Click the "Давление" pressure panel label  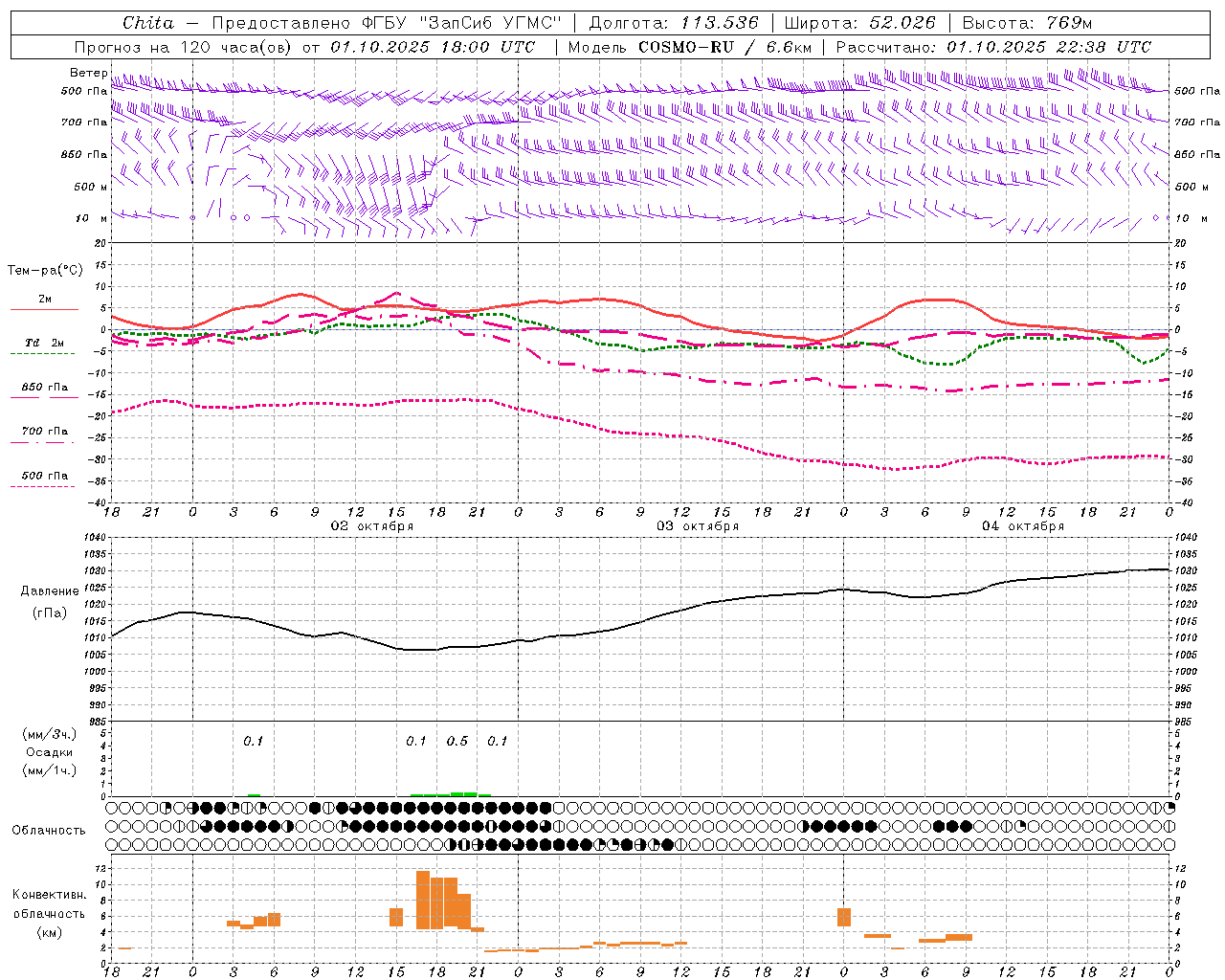[50, 591]
